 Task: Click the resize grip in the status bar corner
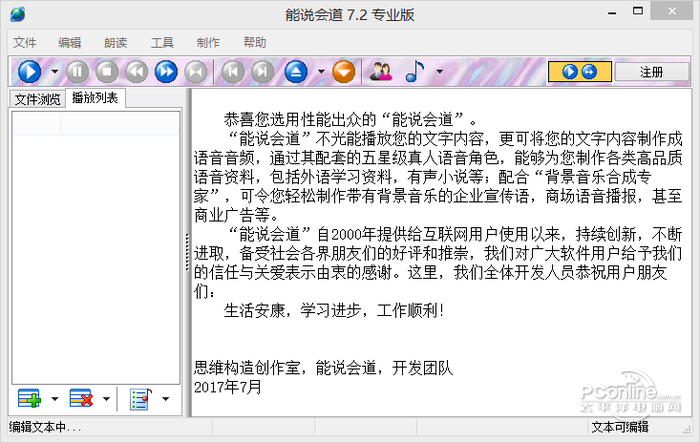(687, 430)
